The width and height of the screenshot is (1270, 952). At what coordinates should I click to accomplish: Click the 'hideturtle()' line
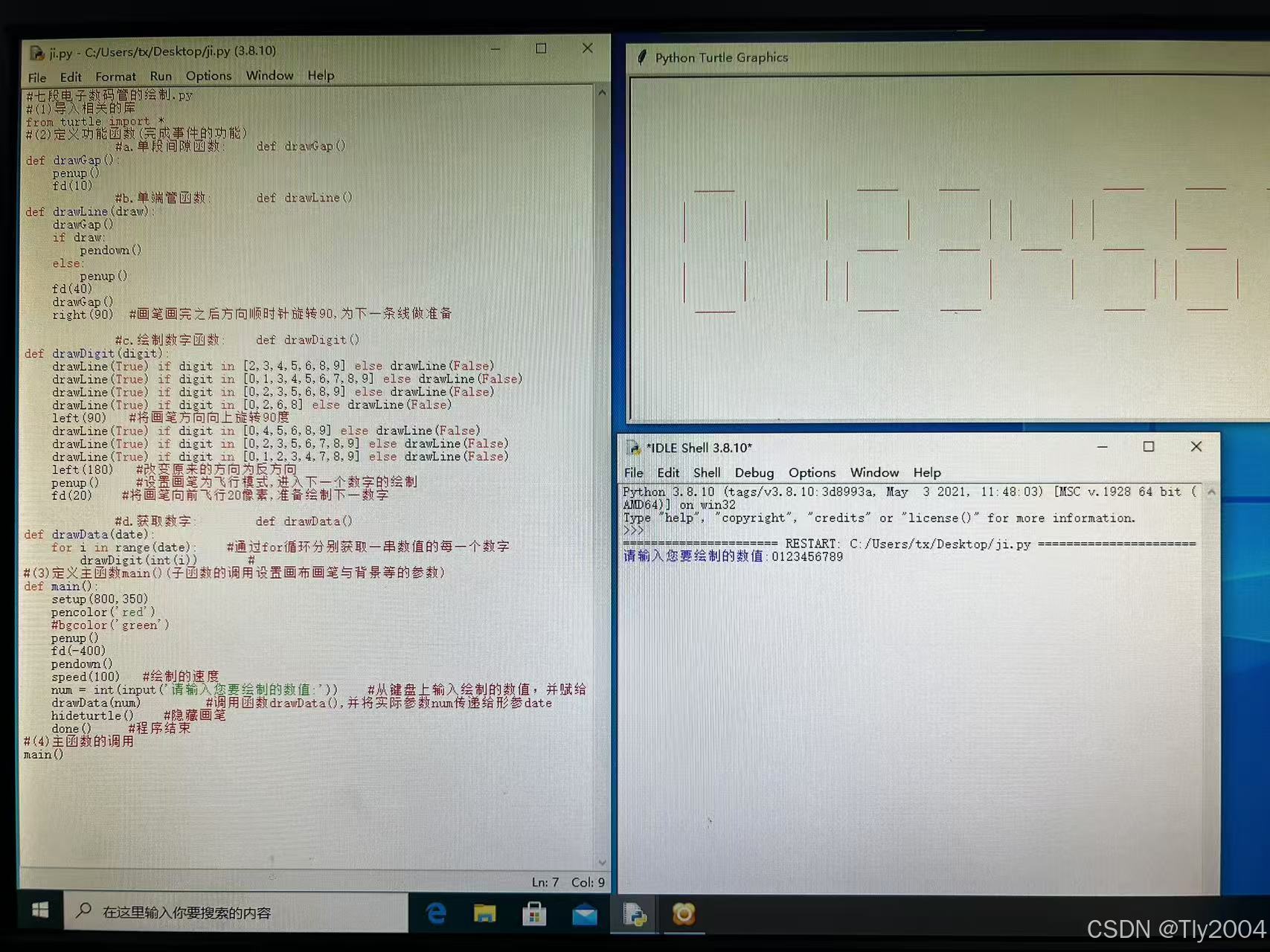pos(92,715)
